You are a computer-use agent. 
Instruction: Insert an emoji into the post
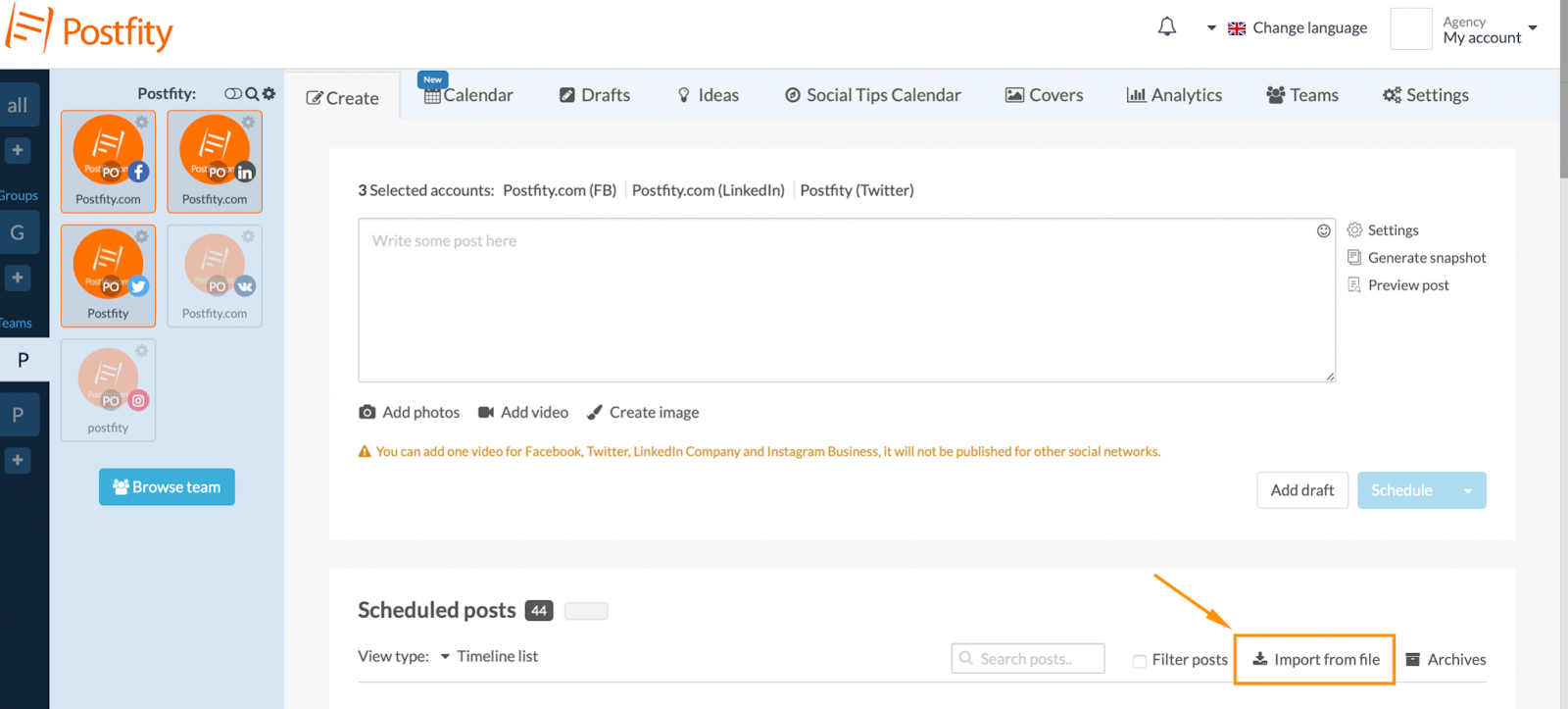point(1323,230)
